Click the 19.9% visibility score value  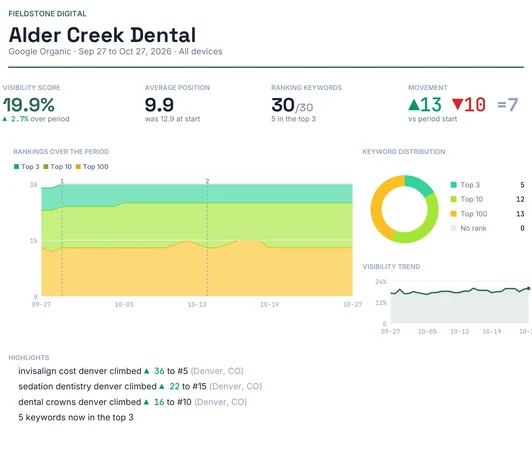(29, 105)
